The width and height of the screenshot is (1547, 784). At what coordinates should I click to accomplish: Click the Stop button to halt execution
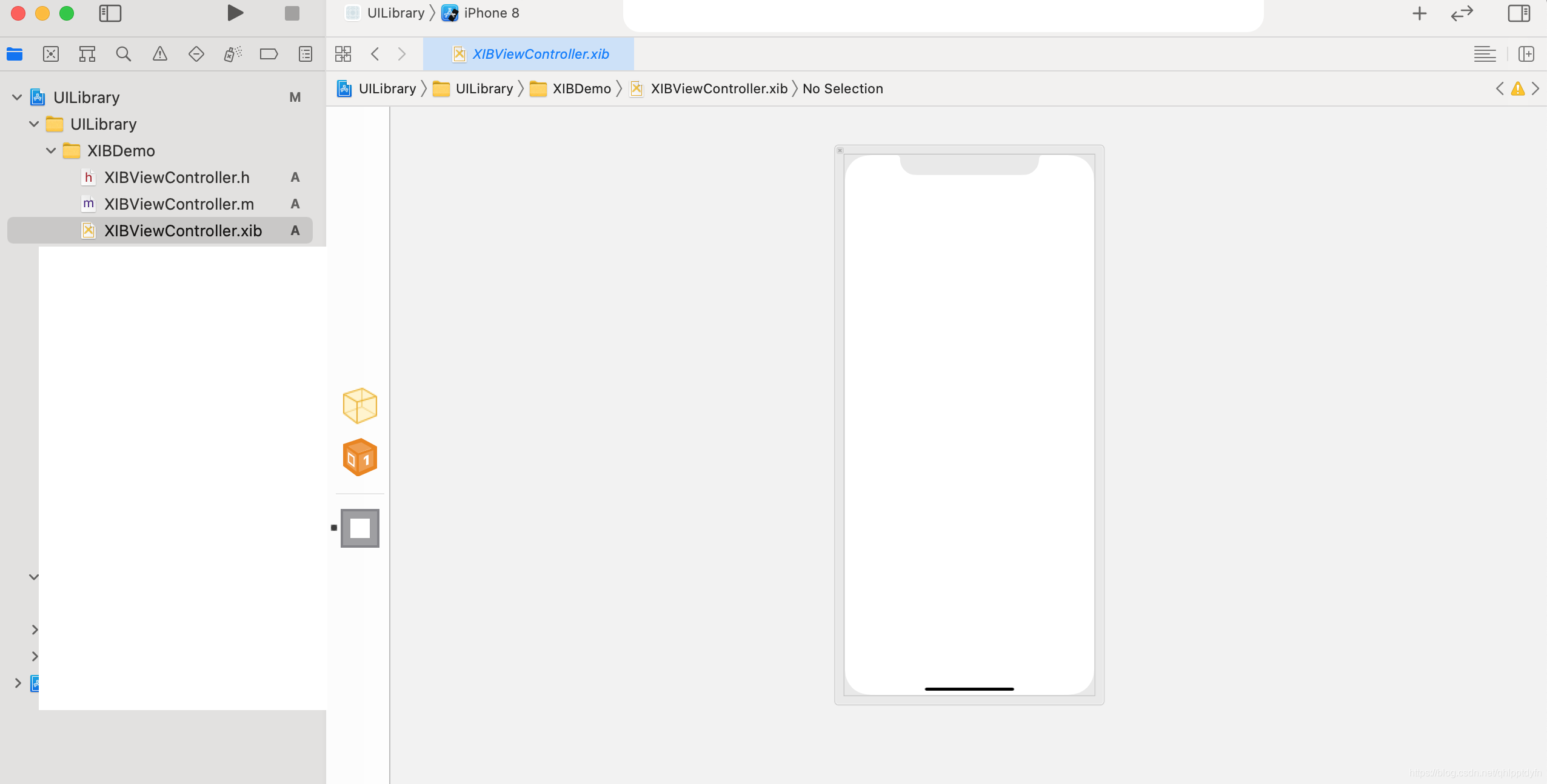[x=292, y=13]
